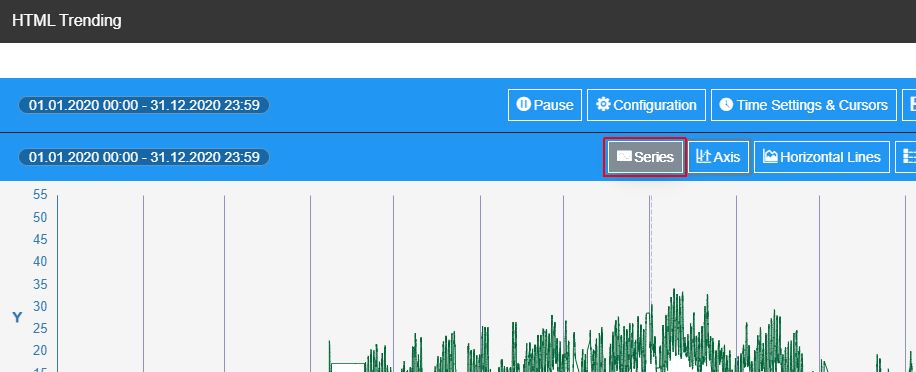Select the Series tab label
The image size is (916, 372).
click(654, 157)
